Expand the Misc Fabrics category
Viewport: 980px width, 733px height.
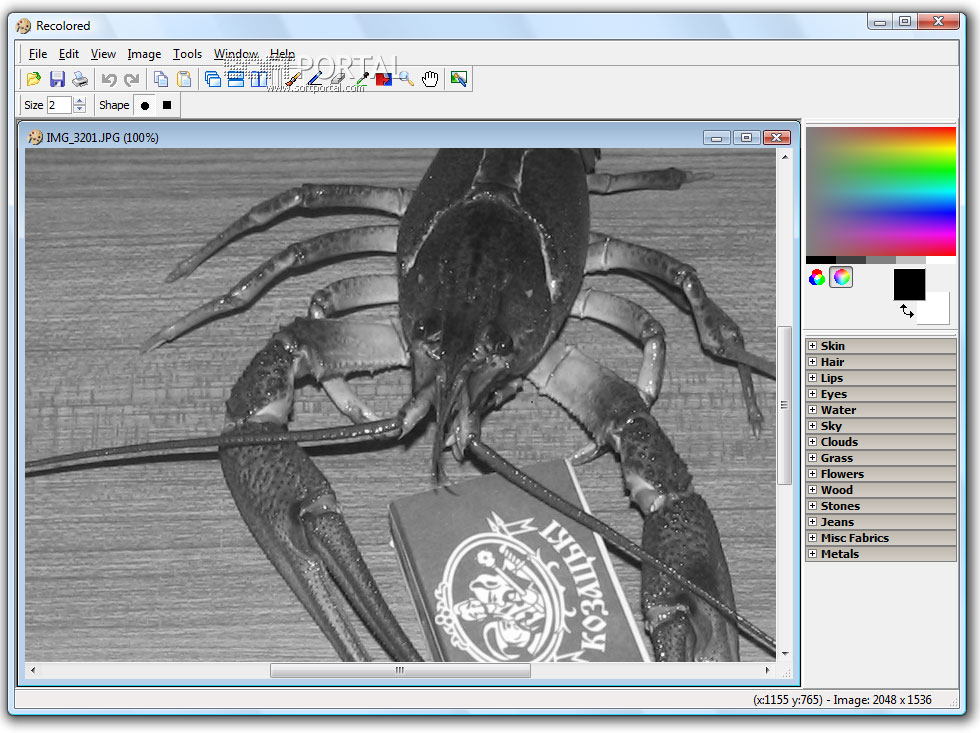pyautogui.click(x=812, y=538)
